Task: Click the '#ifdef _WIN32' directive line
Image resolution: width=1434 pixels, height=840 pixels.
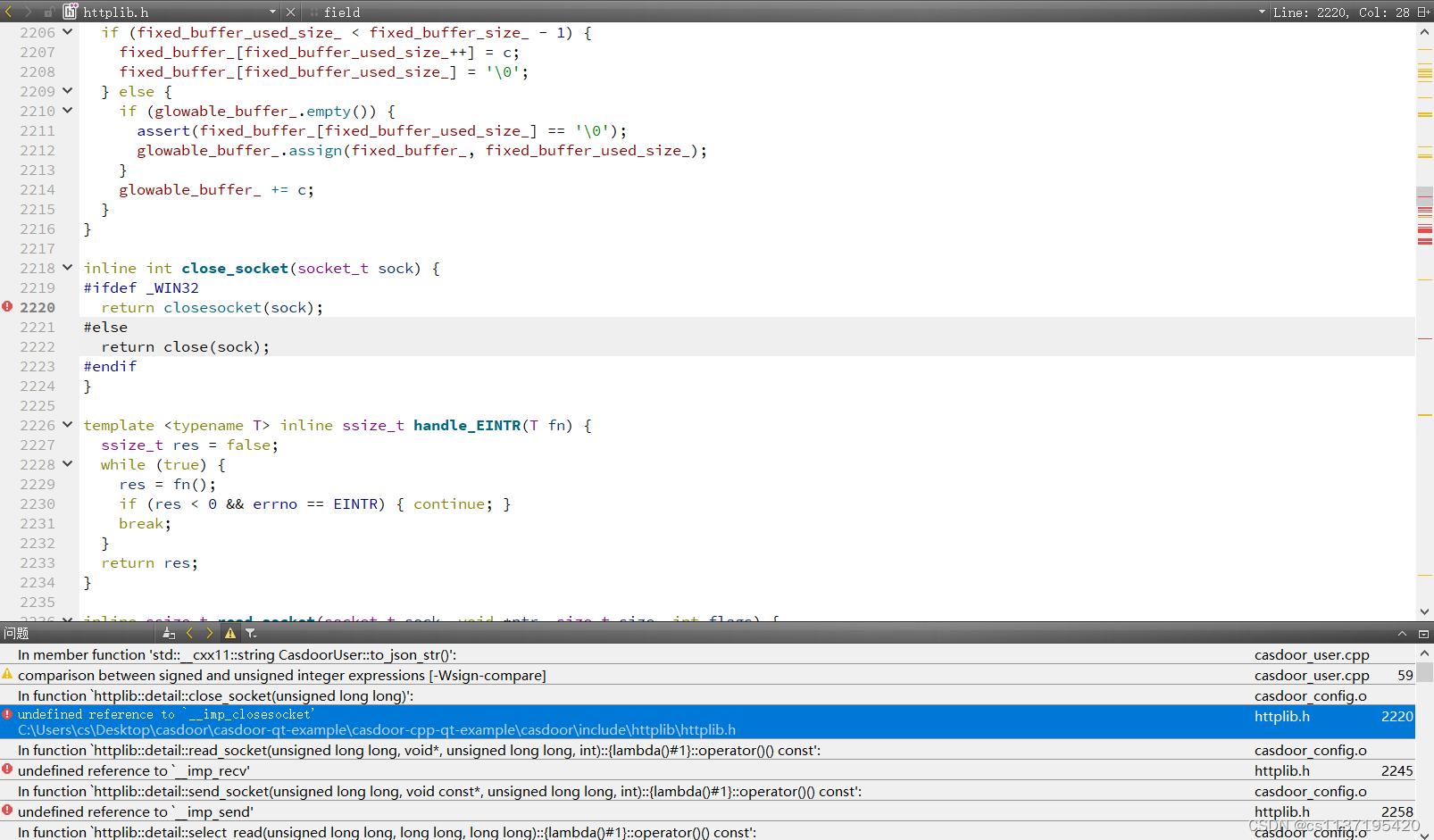Action: point(141,287)
